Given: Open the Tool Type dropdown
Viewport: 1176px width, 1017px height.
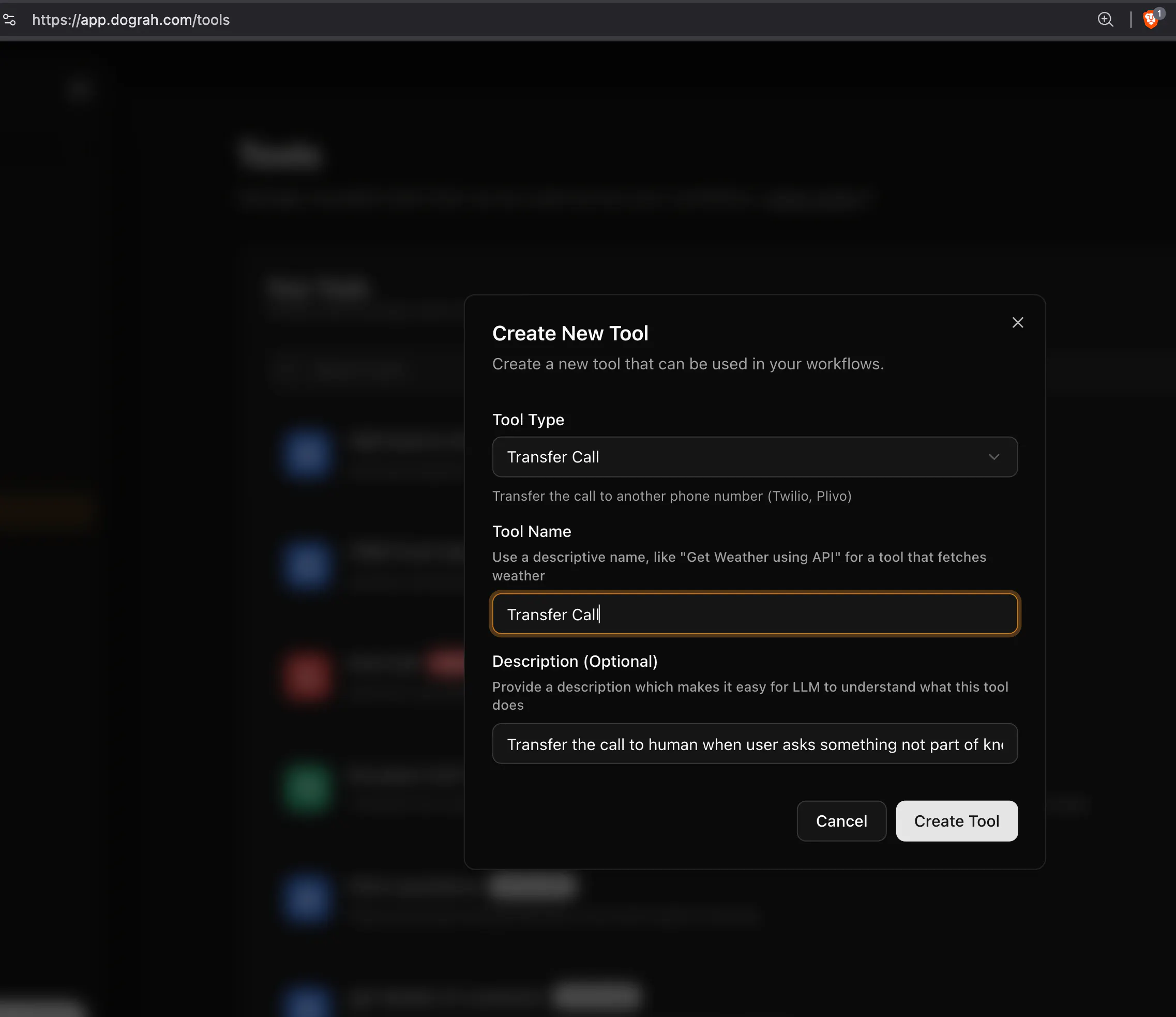Looking at the screenshot, I should point(755,457).
